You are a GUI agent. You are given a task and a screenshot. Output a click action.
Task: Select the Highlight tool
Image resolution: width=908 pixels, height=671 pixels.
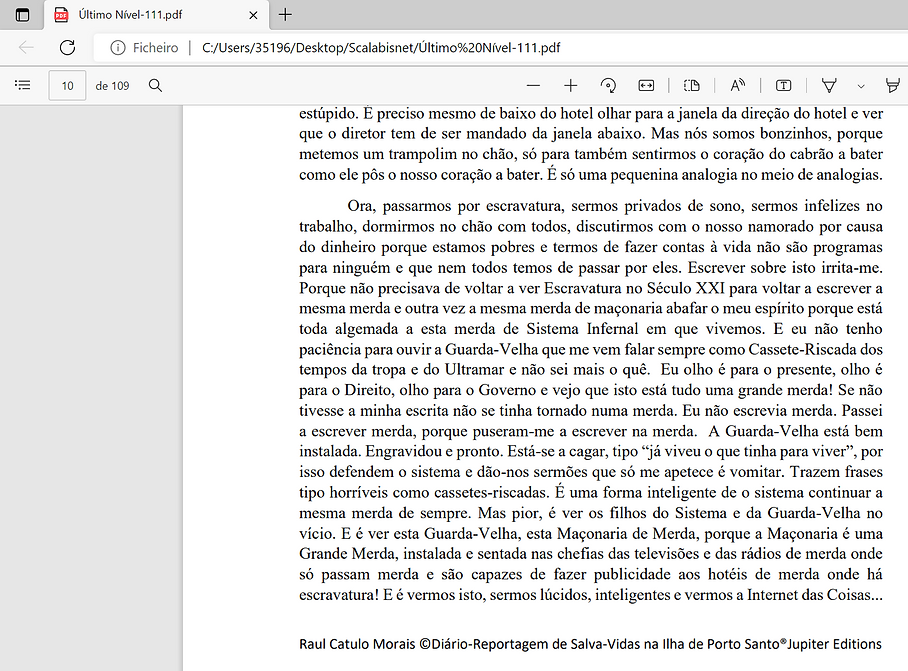[894, 86]
